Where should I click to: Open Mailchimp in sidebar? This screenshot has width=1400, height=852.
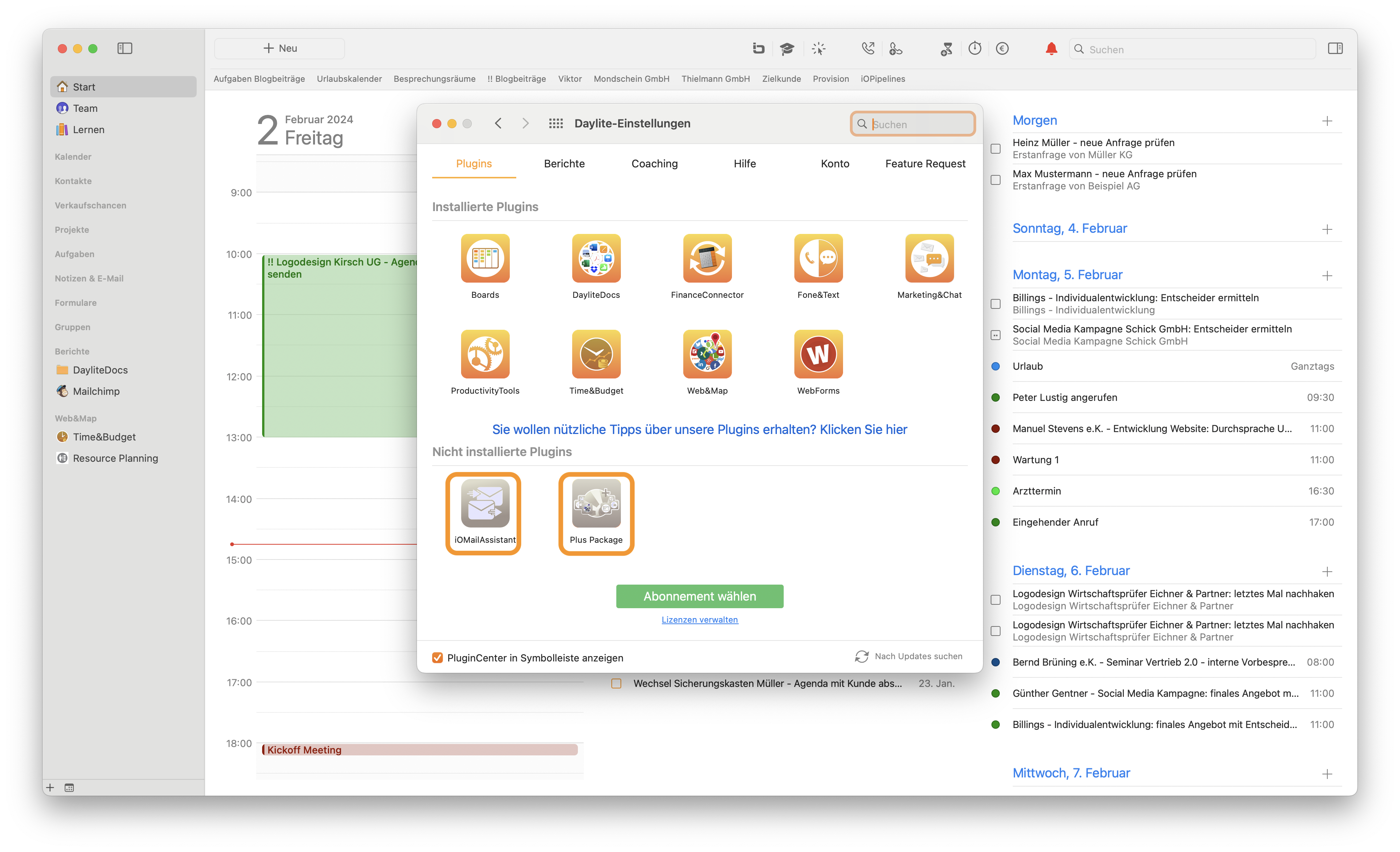click(x=95, y=391)
